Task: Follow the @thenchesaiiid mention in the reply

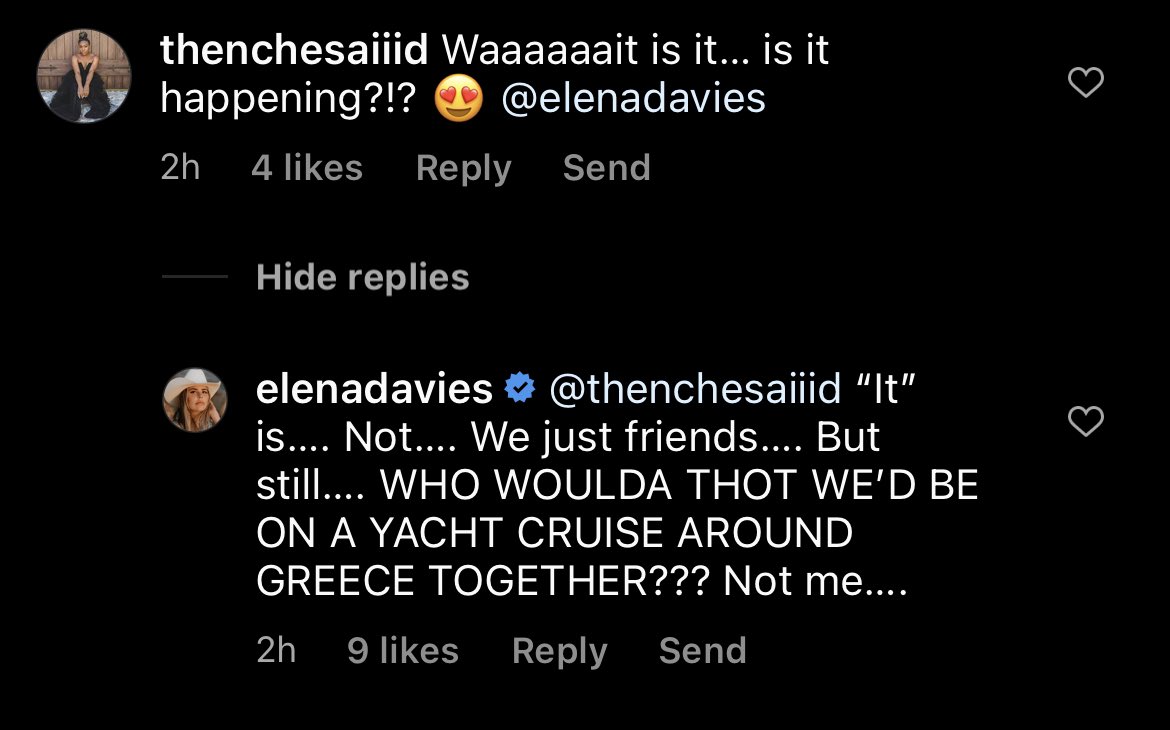Action: click(x=695, y=388)
